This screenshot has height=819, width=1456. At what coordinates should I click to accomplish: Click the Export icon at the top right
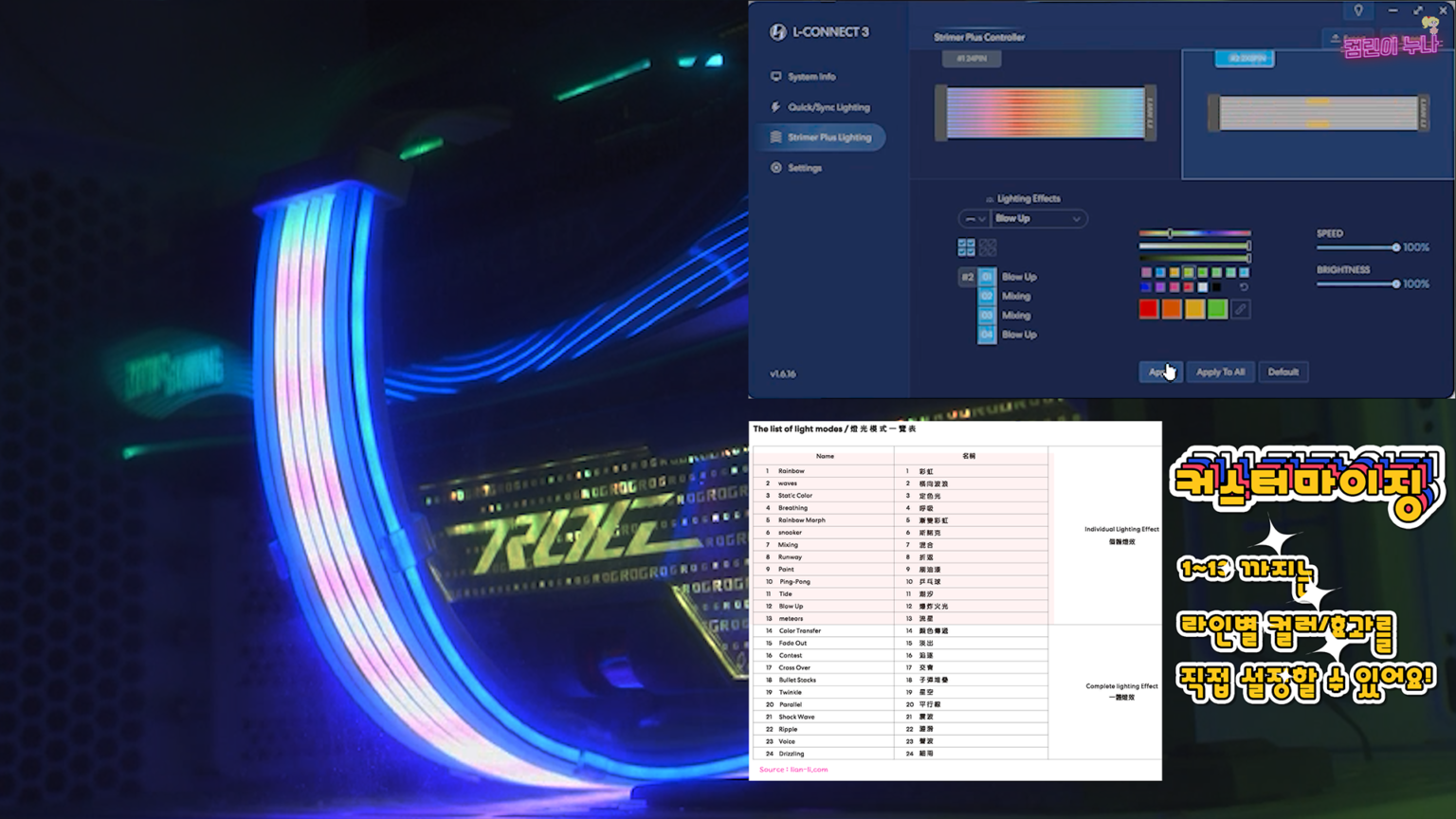1336,36
